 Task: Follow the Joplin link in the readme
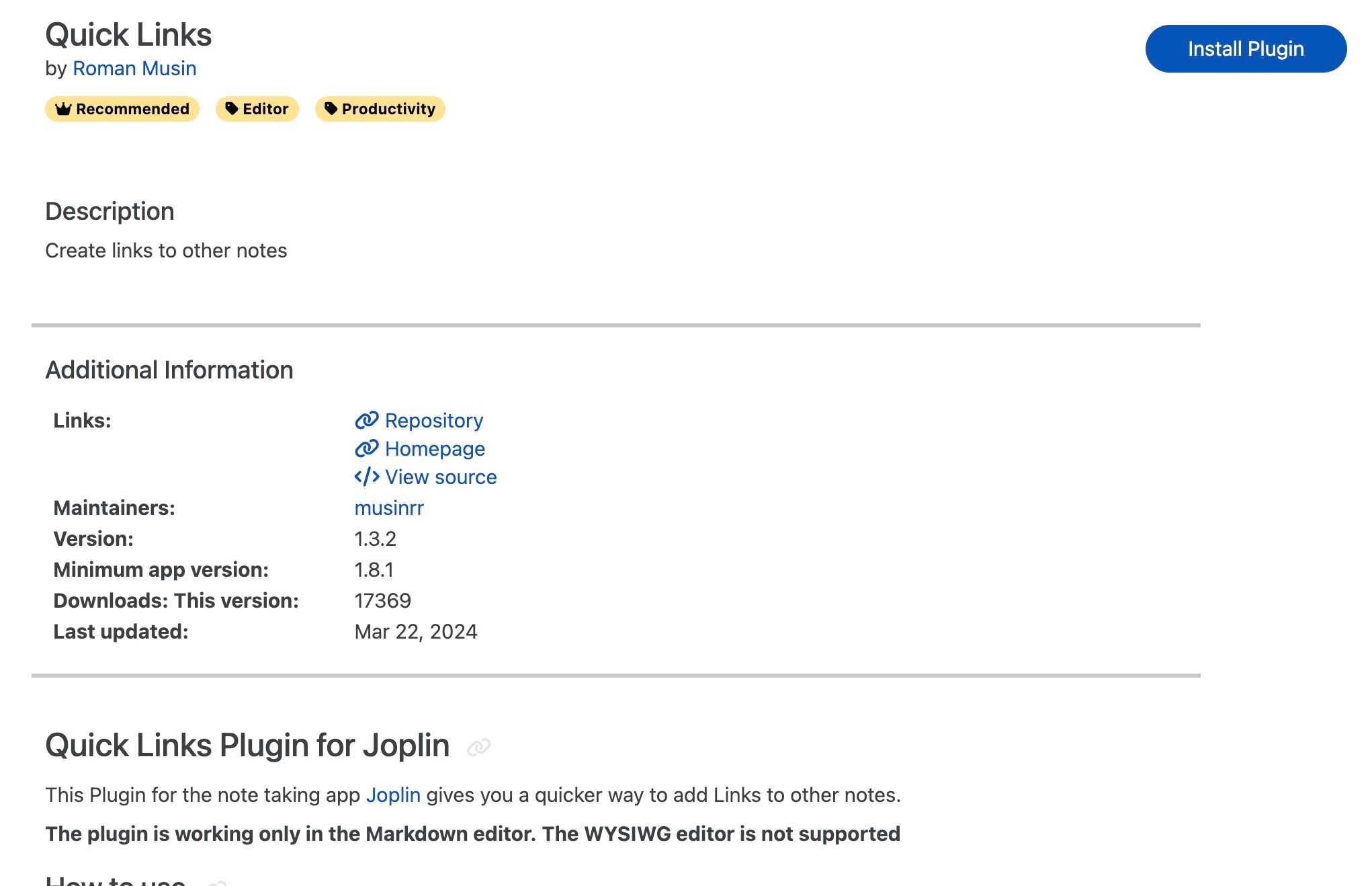tap(393, 795)
